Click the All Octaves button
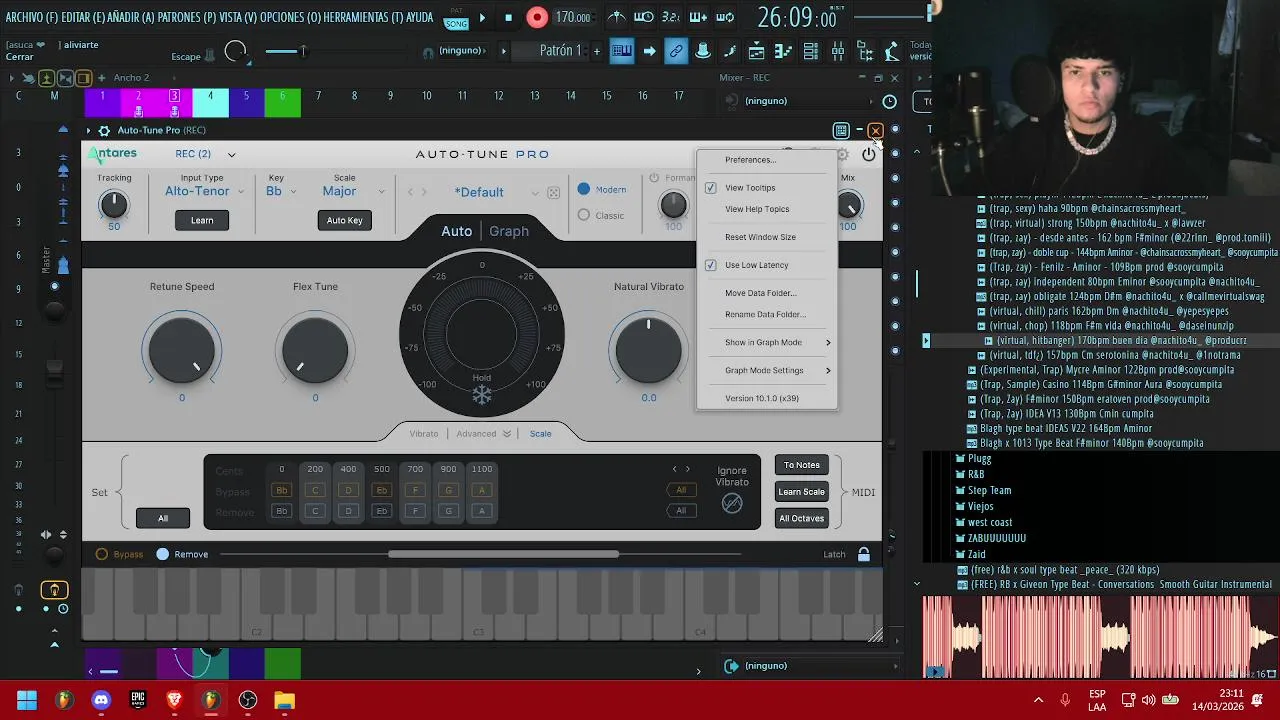 (802, 518)
